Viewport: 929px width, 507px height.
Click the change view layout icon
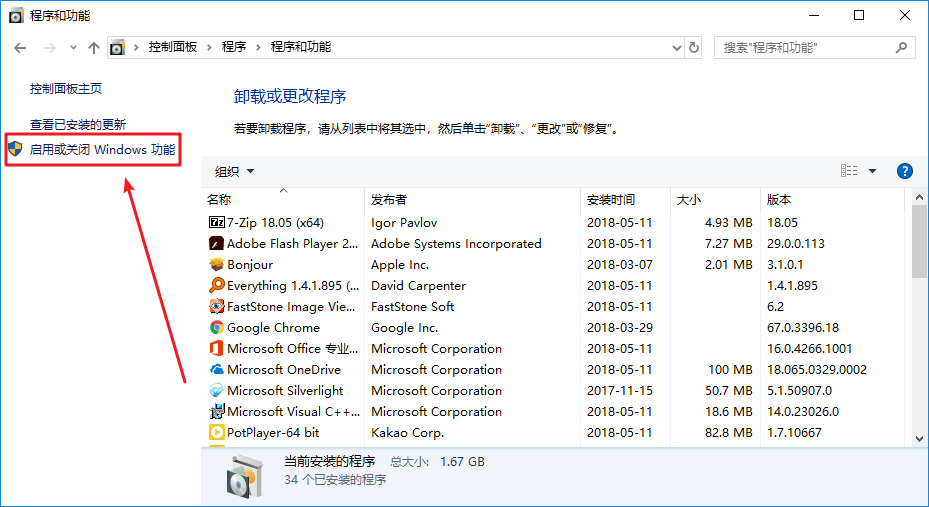click(849, 171)
